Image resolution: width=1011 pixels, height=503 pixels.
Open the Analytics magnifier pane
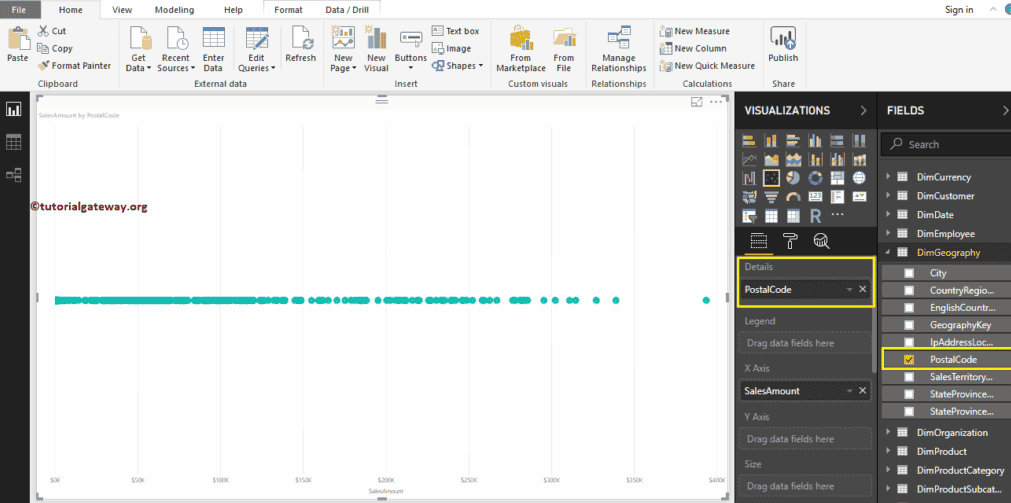click(821, 241)
